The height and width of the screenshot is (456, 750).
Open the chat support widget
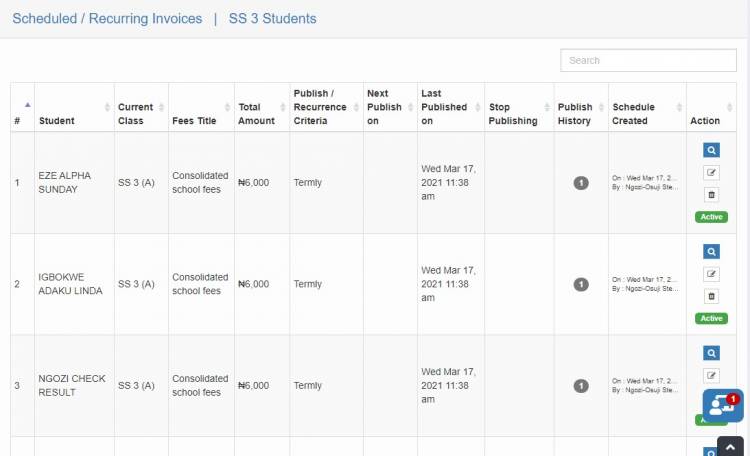pyautogui.click(x=722, y=406)
